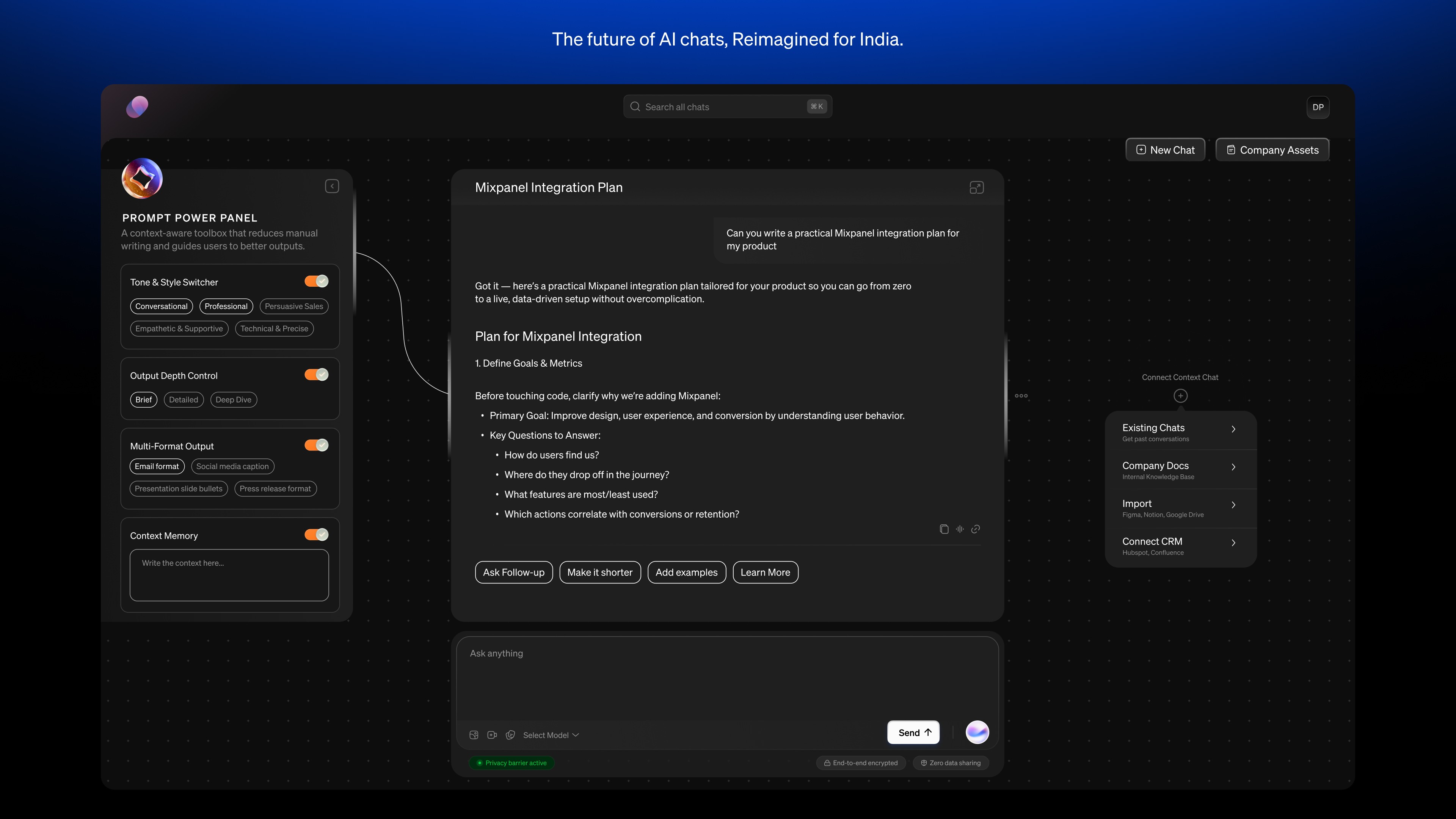Toggle off Tone & Style Switcher
The width and height of the screenshot is (1456, 819).
click(x=317, y=281)
